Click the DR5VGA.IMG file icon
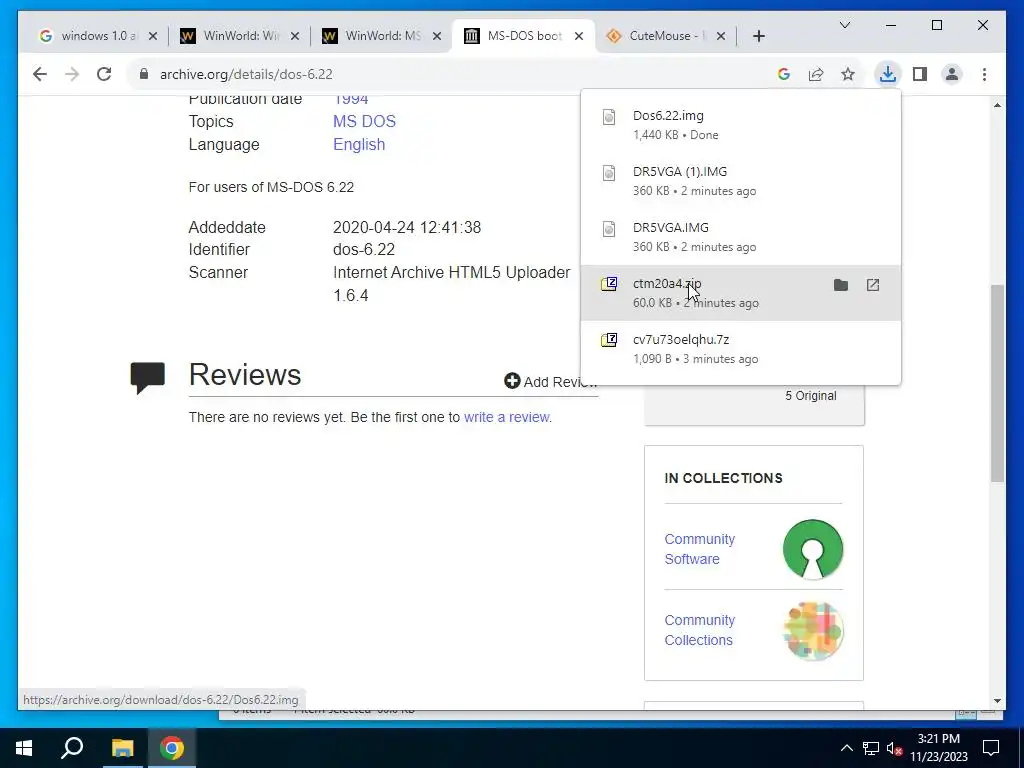The image size is (1024, 768). click(x=609, y=229)
